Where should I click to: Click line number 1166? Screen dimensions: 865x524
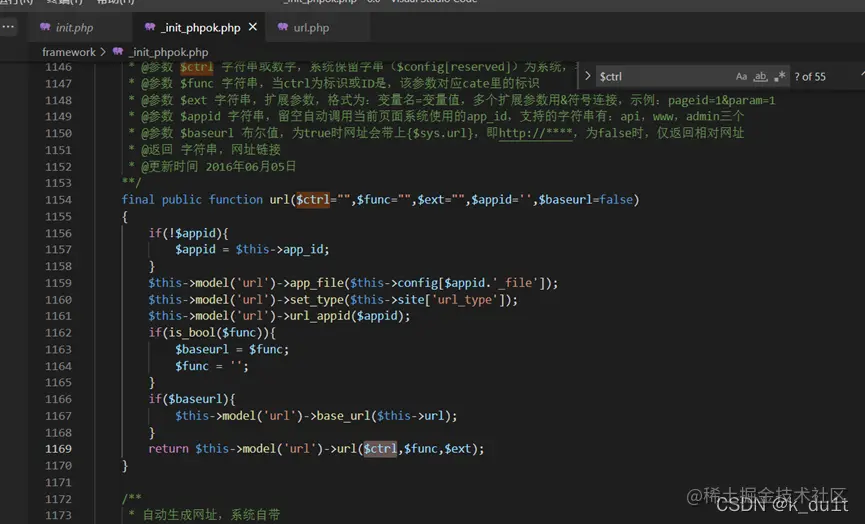pos(58,399)
